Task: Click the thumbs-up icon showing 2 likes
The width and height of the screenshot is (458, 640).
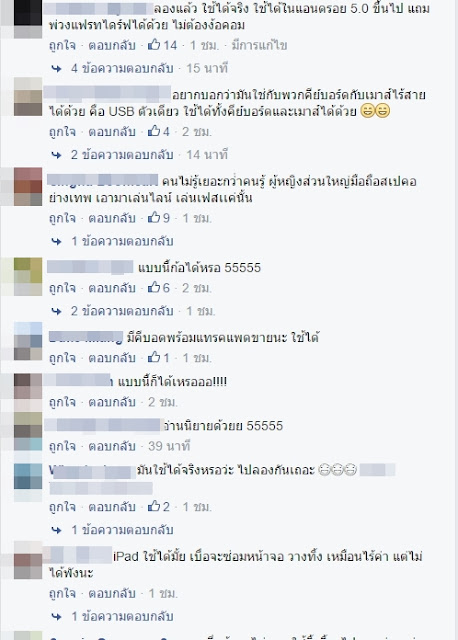Action: pyautogui.click(x=154, y=506)
